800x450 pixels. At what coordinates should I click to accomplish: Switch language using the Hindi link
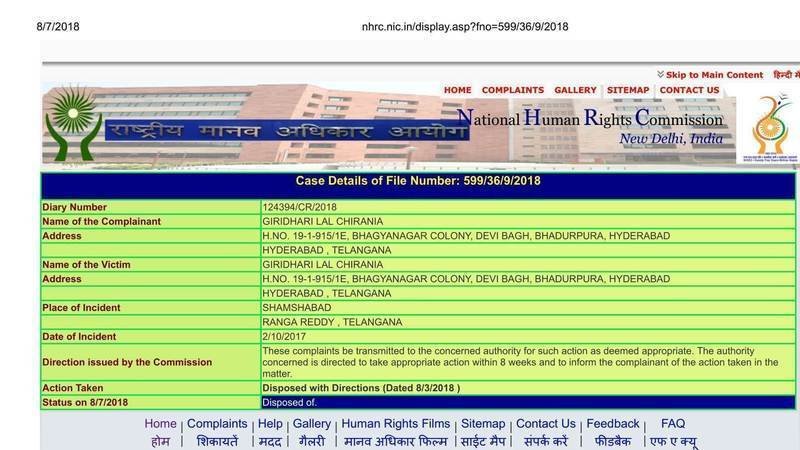coord(780,75)
